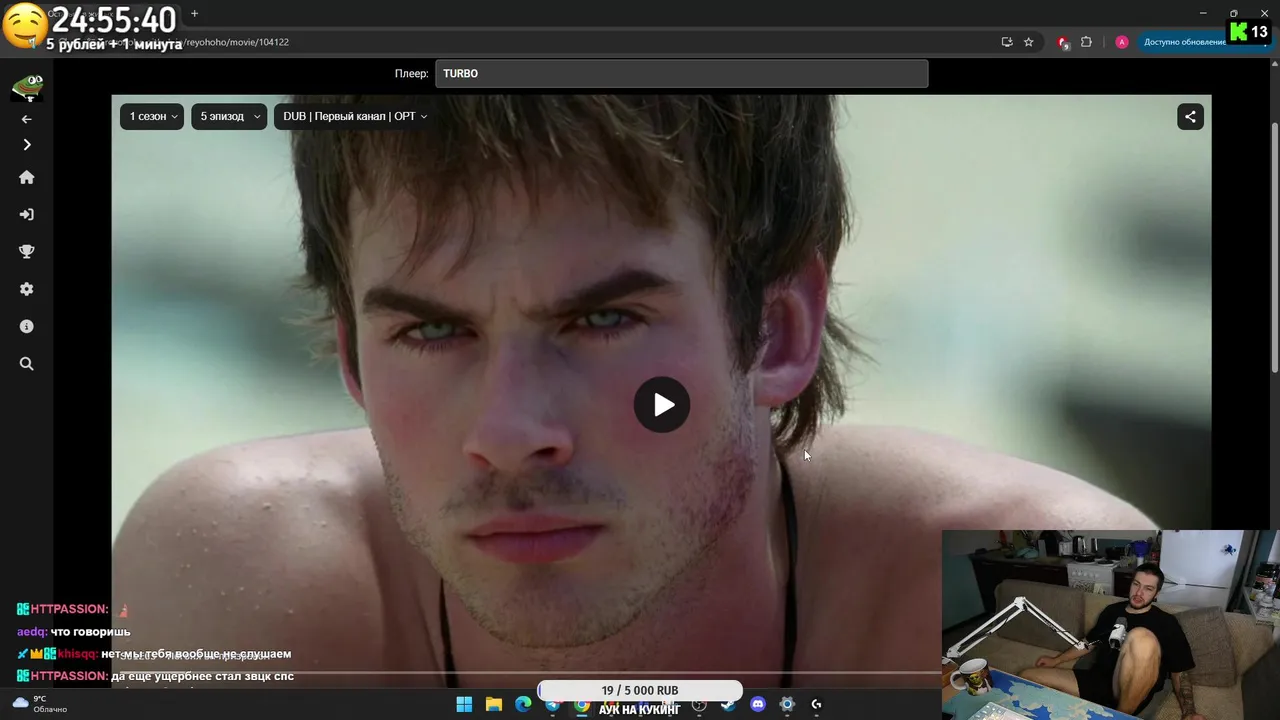Viewport: 1280px width, 720px height.
Task: Expand the '1 сезон' season dropdown
Action: pyautogui.click(x=152, y=117)
